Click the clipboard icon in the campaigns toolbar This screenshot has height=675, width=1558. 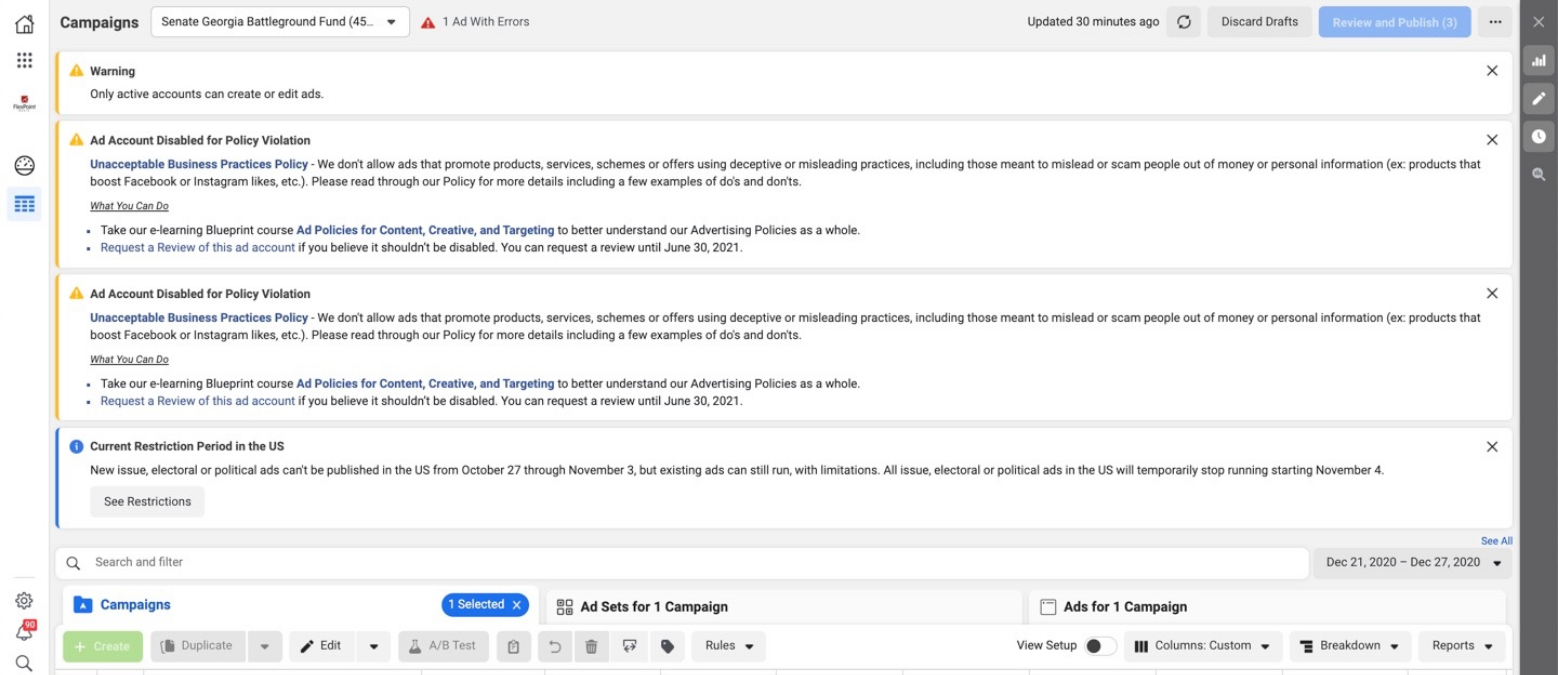click(x=513, y=646)
